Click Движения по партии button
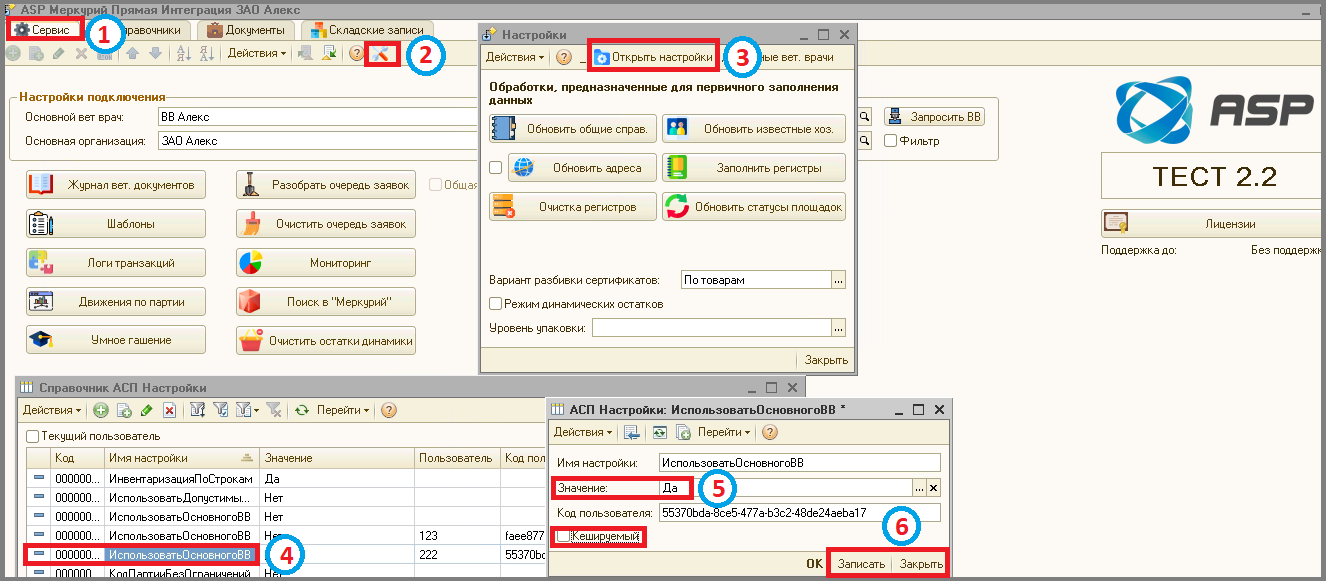Screen dimensions: 1326x581 [x=116, y=301]
